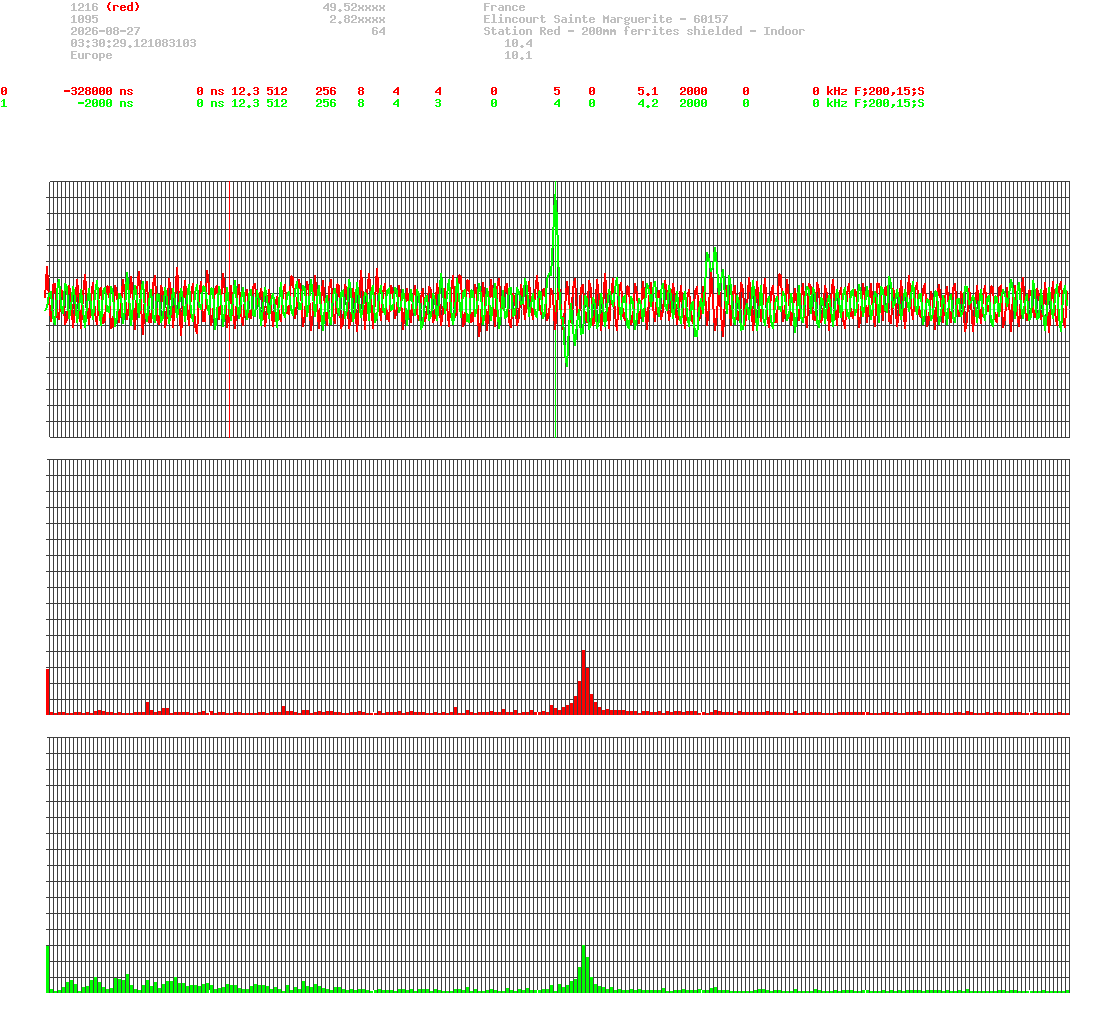
Task: Select the "10.1" version value
Action: pyautogui.click(x=518, y=54)
